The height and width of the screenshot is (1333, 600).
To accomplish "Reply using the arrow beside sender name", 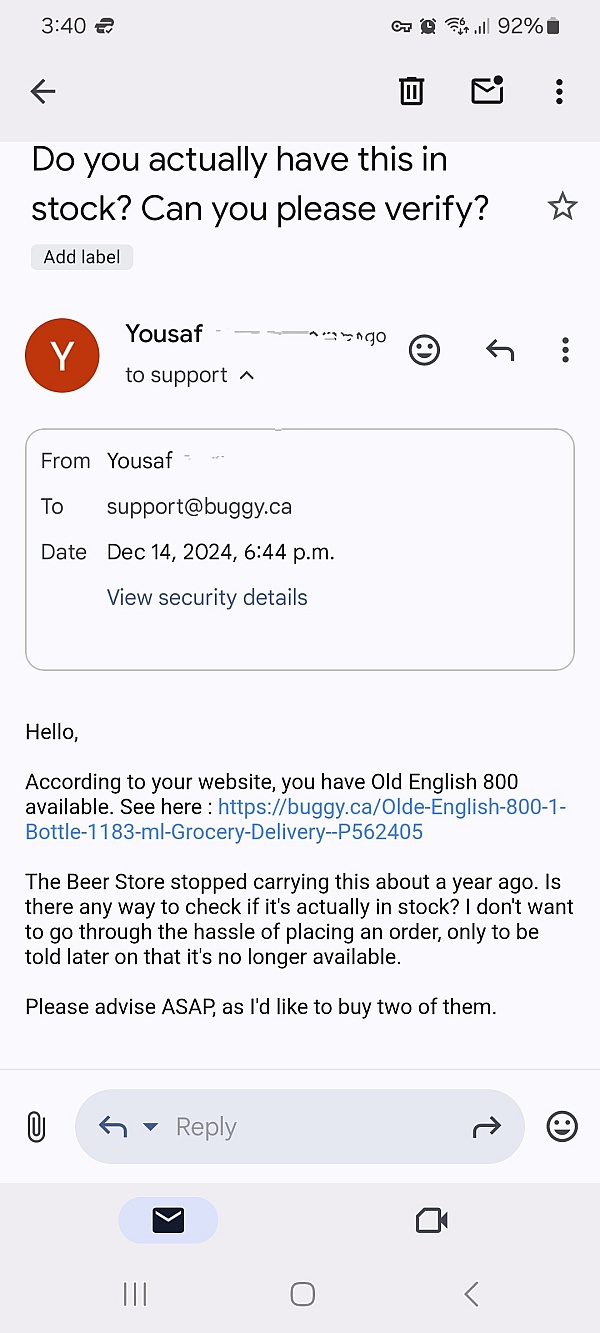I will [x=499, y=350].
